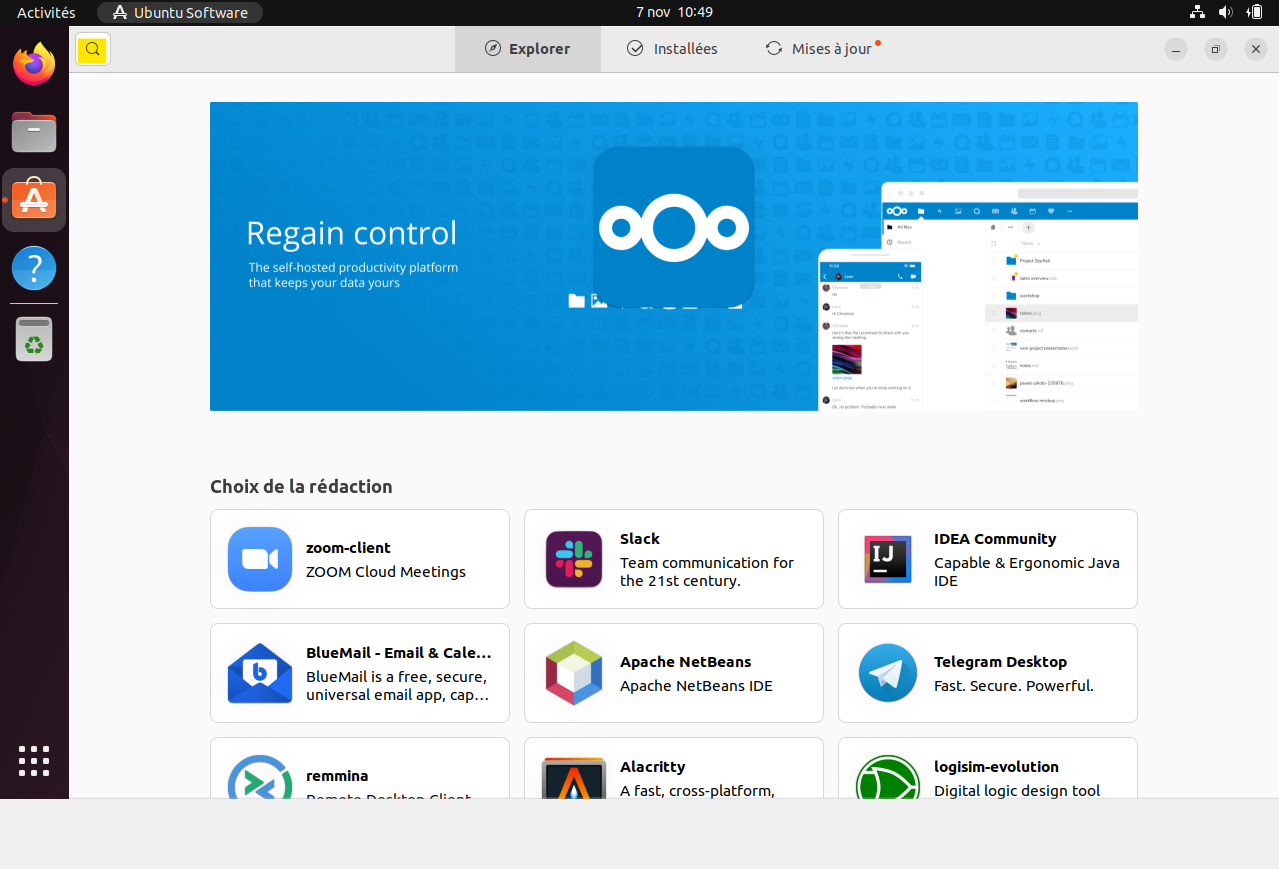The height and width of the screenshot is (869, 1279).
Task: Click the Apache NetBeans cube icon
Action: click(x=574, y=673)
